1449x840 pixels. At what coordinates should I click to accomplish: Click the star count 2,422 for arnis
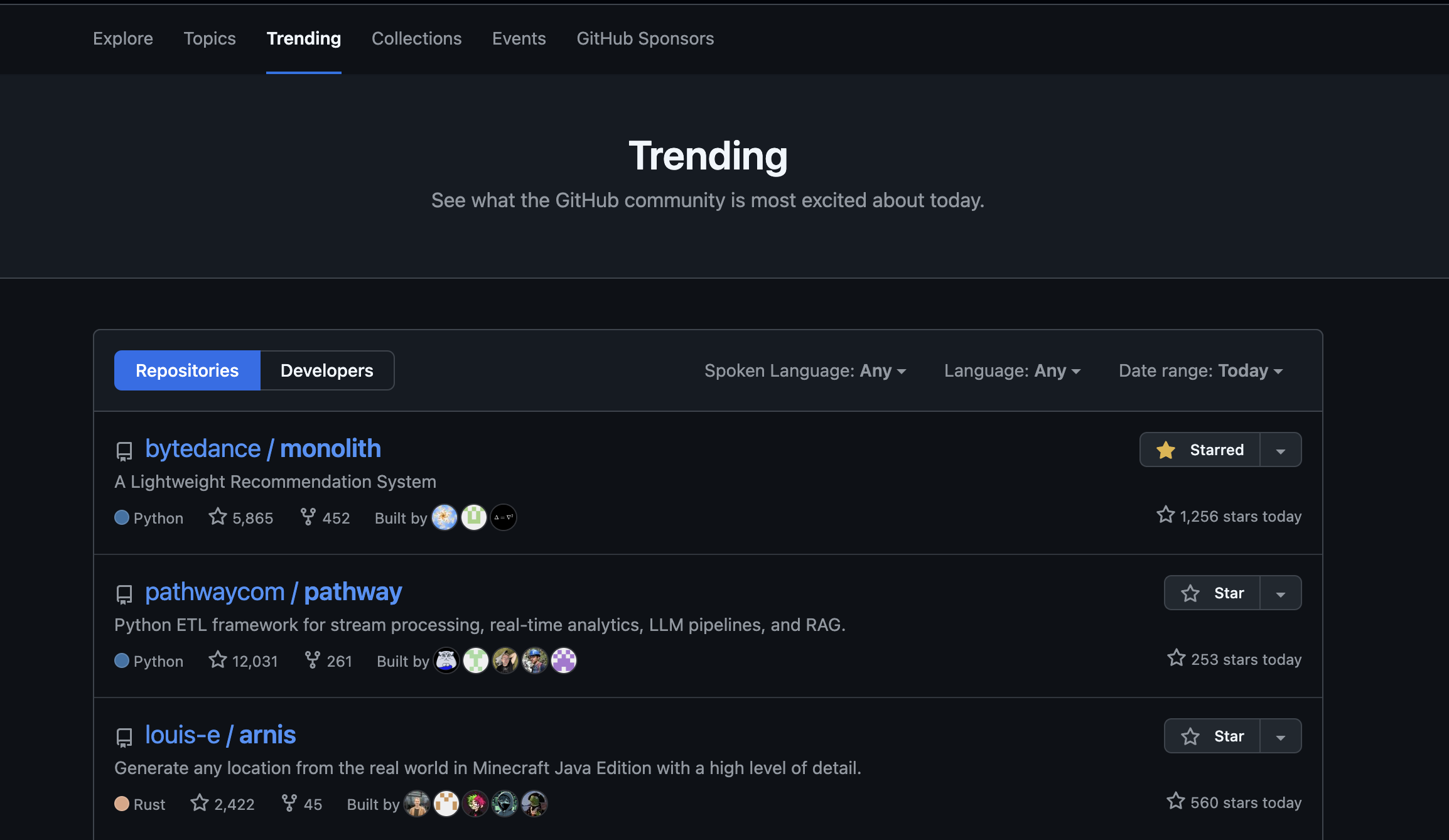223,804
